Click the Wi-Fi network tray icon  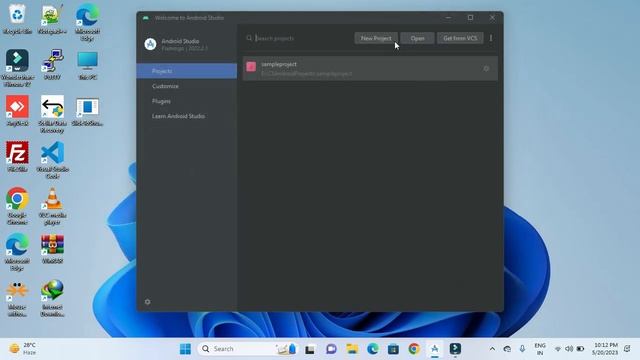coord(558,349)
